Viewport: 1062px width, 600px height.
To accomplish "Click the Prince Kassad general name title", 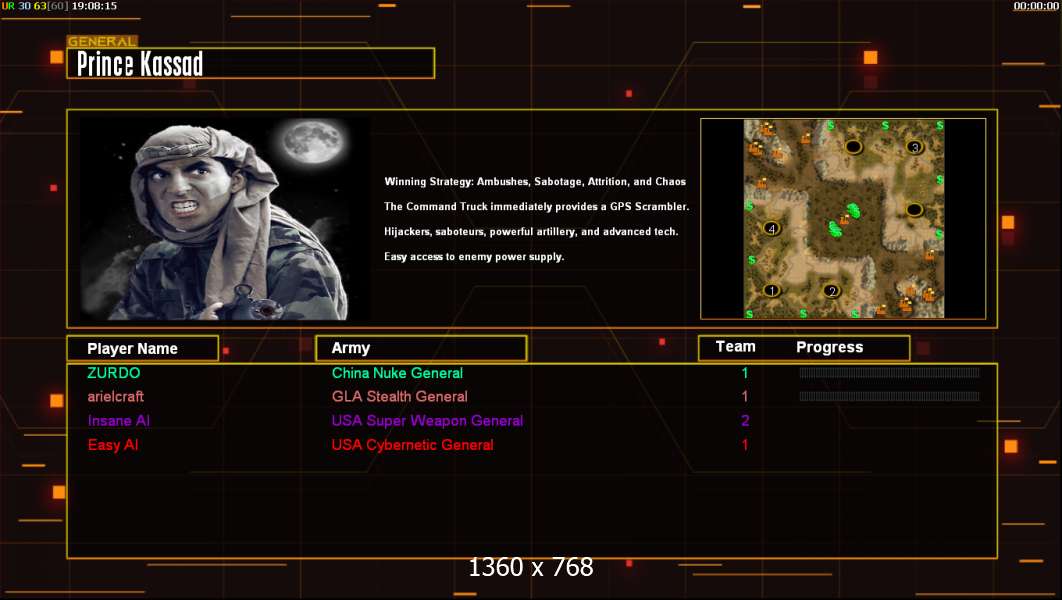I will pos(140,64).
